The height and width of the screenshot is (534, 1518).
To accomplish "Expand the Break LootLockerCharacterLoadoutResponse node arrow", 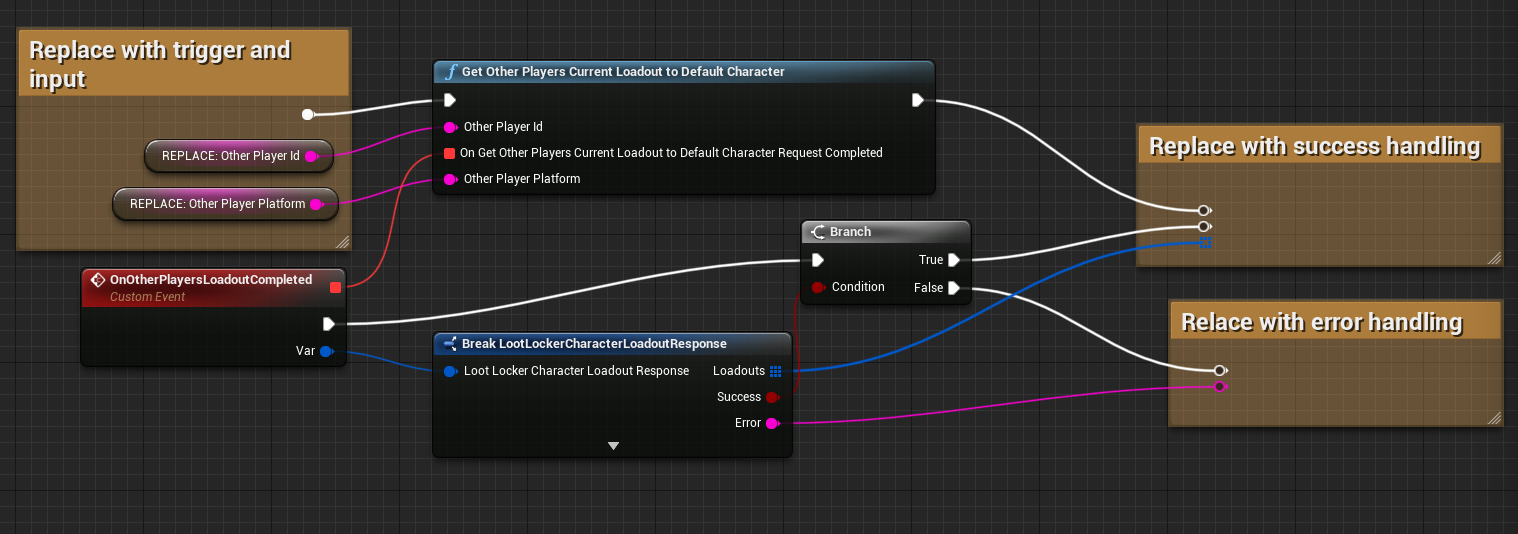I will pos(613,446).
